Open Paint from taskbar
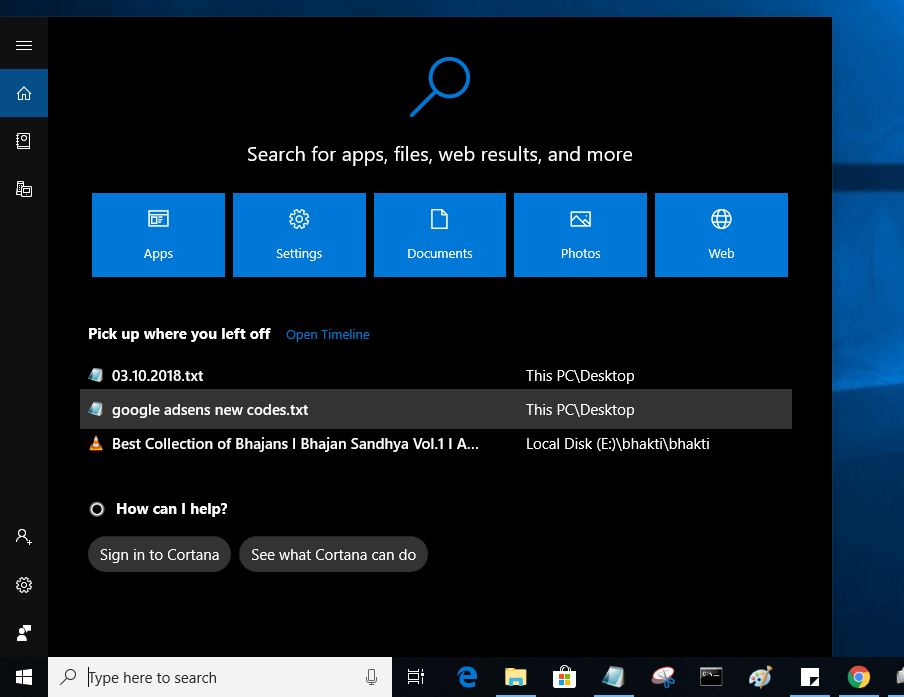The height and width of the screenshot is (697, 904). tap(760, 677)
